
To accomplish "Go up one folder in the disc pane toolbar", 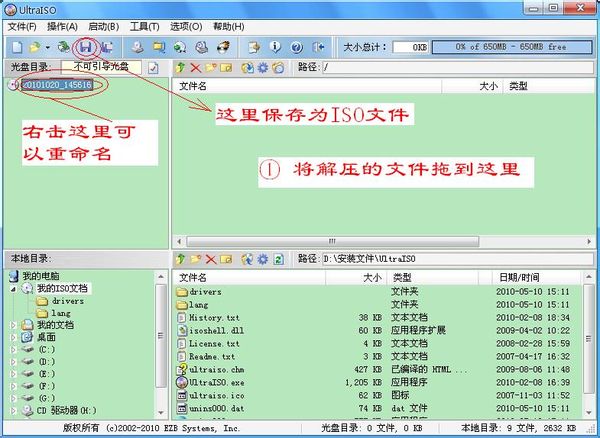I will coord(180,68).
